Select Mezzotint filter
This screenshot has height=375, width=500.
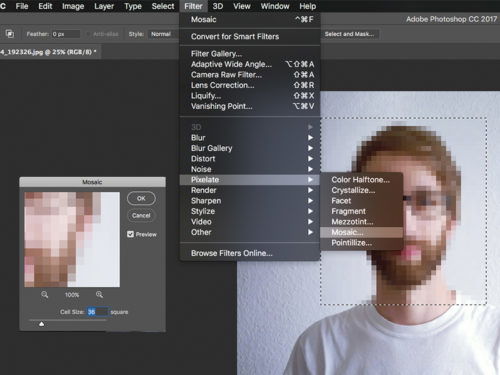point(361,222)
